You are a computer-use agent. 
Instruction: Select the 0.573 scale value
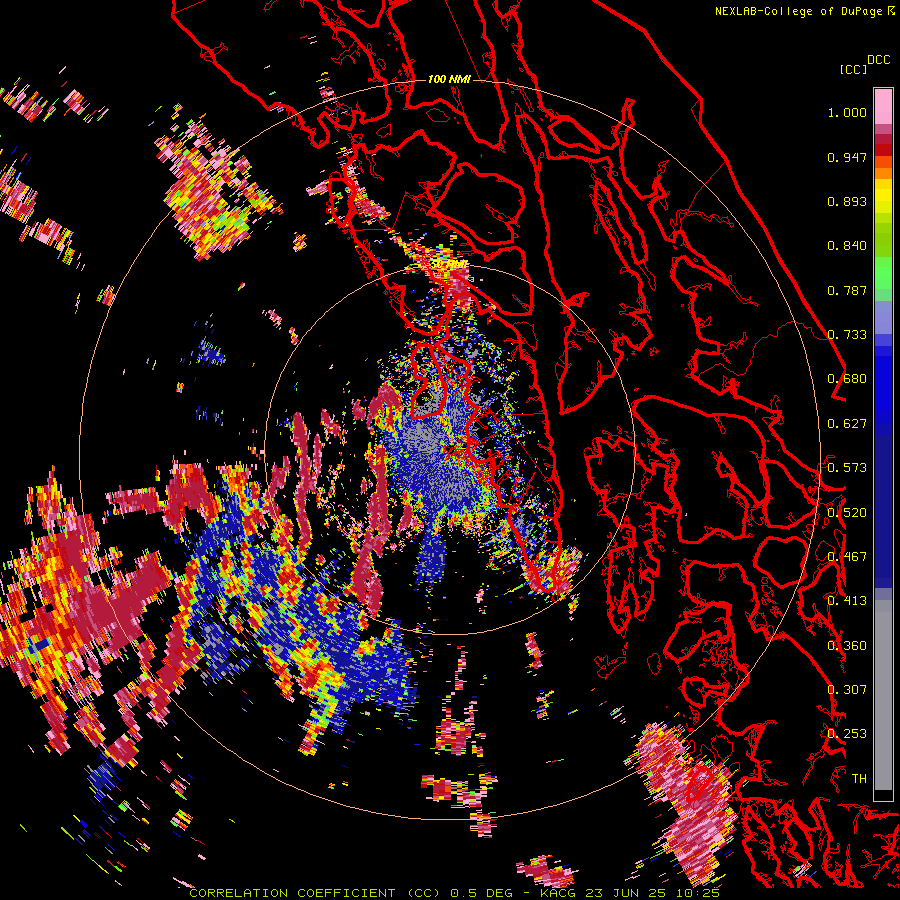pyautogui.click(x=847, y=468)
